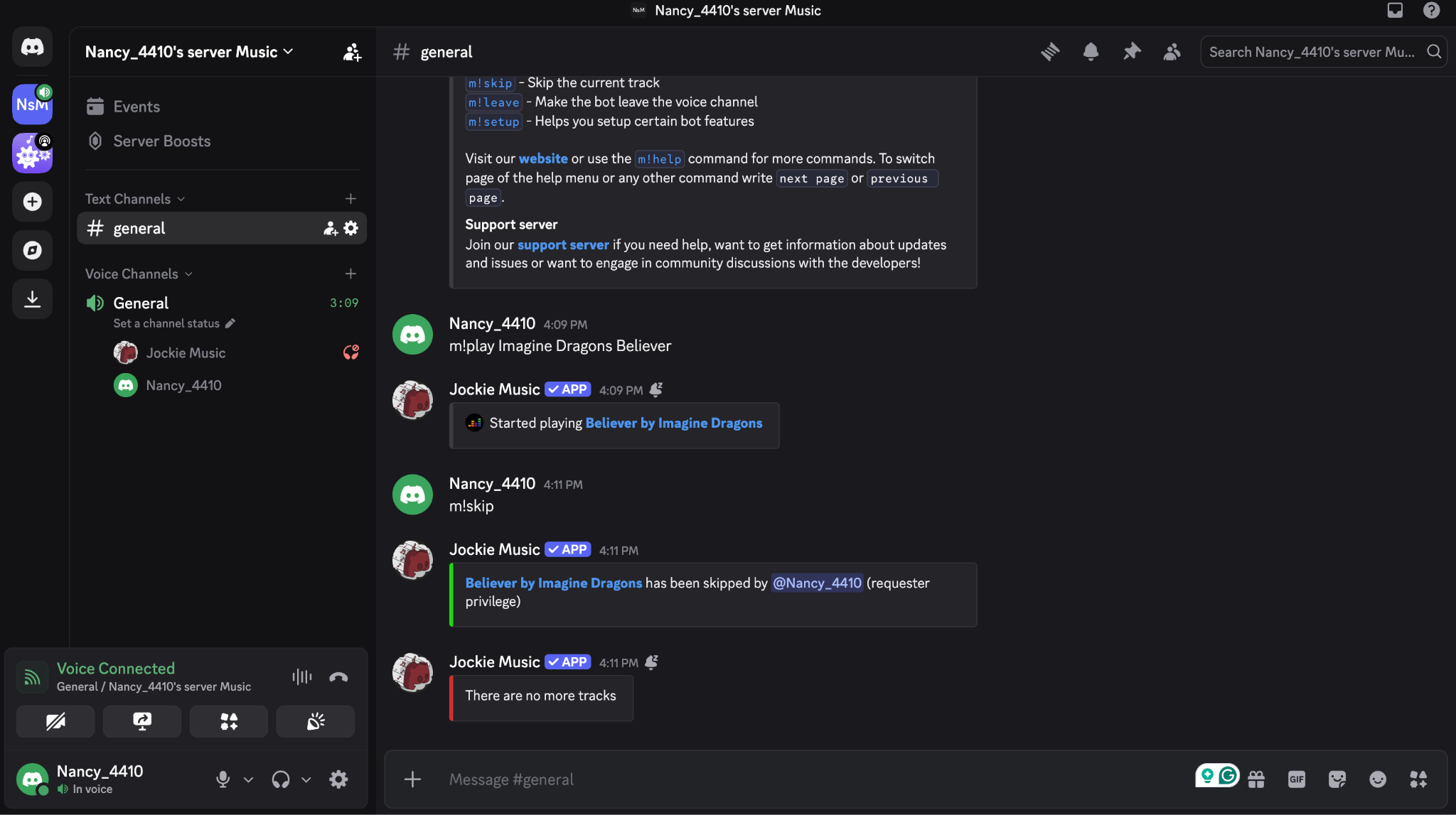Create a new text channel
Viewport: 1456px width, 815px height.
pyautogui.click(x=350, y=199)
